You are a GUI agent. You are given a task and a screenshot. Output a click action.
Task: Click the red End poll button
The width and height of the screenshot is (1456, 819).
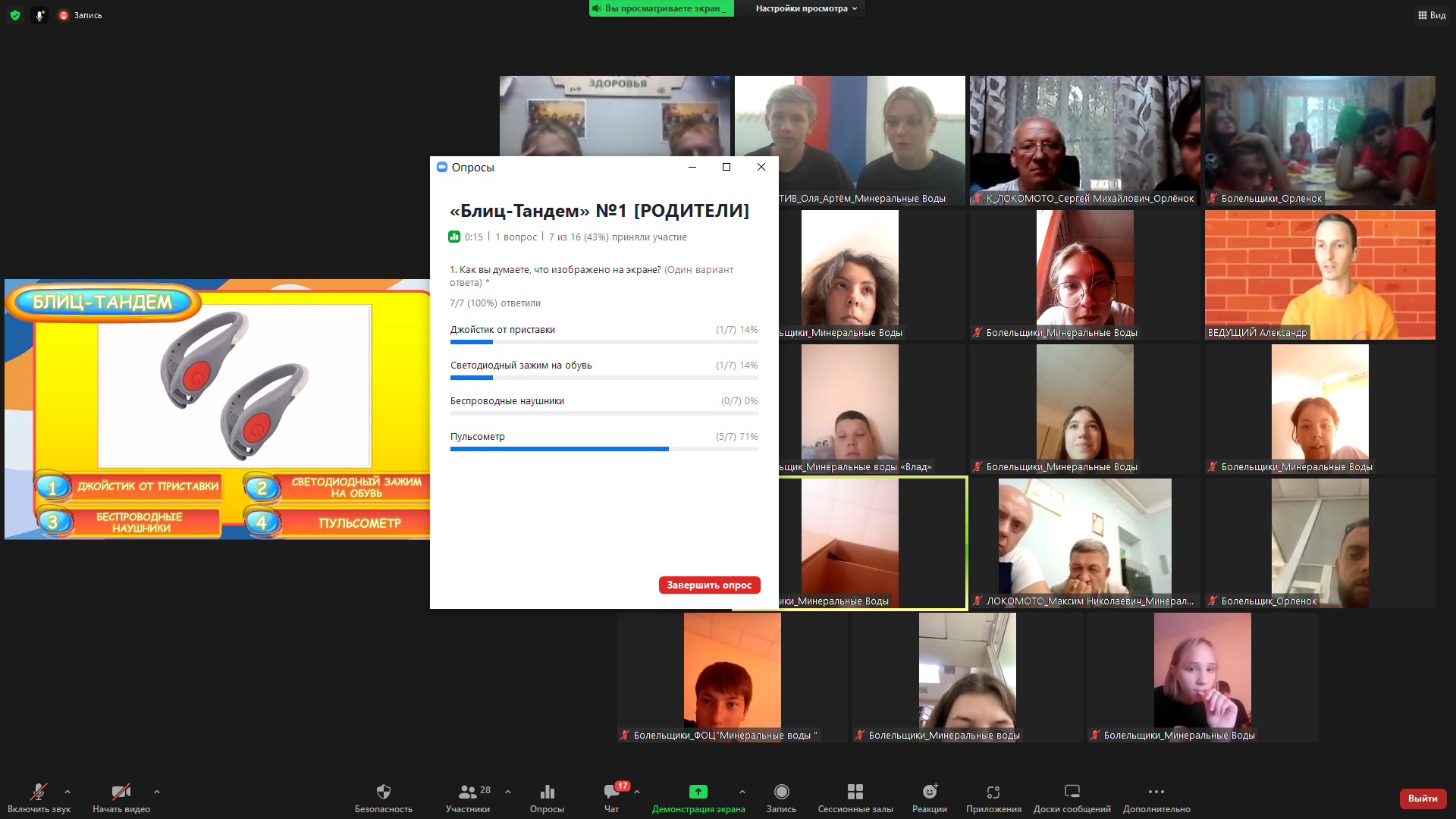(709, 585)
